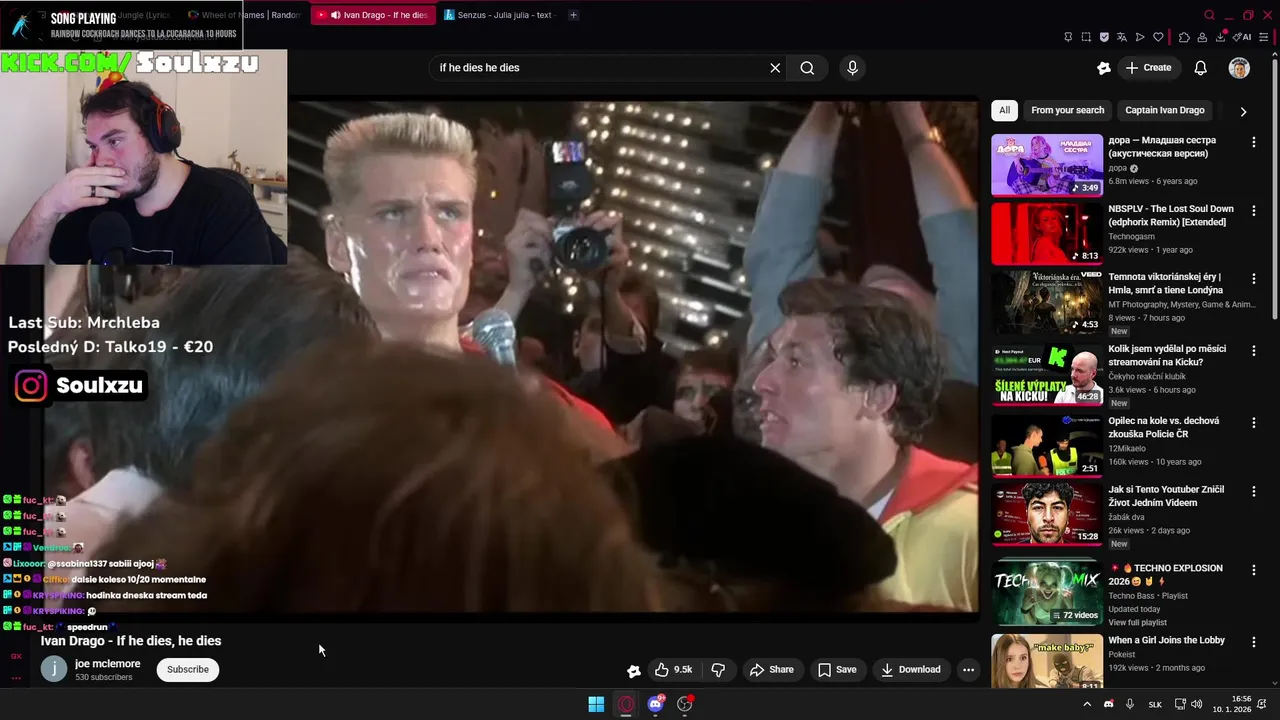Like the video with thumbs up

click(x=673, y=670)
